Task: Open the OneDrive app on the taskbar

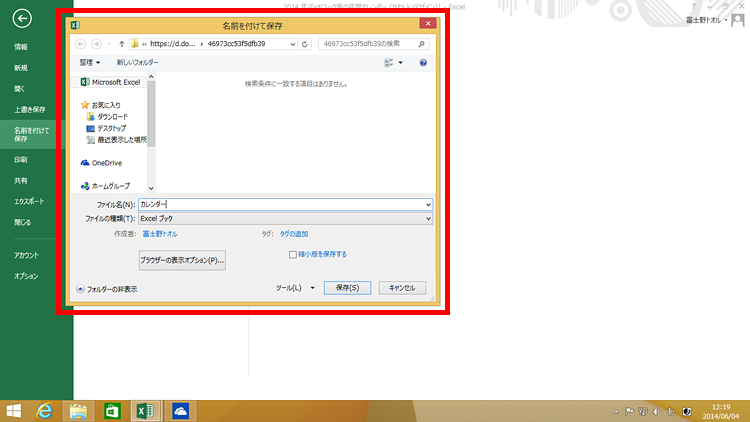Action: (x=181, y=410)
